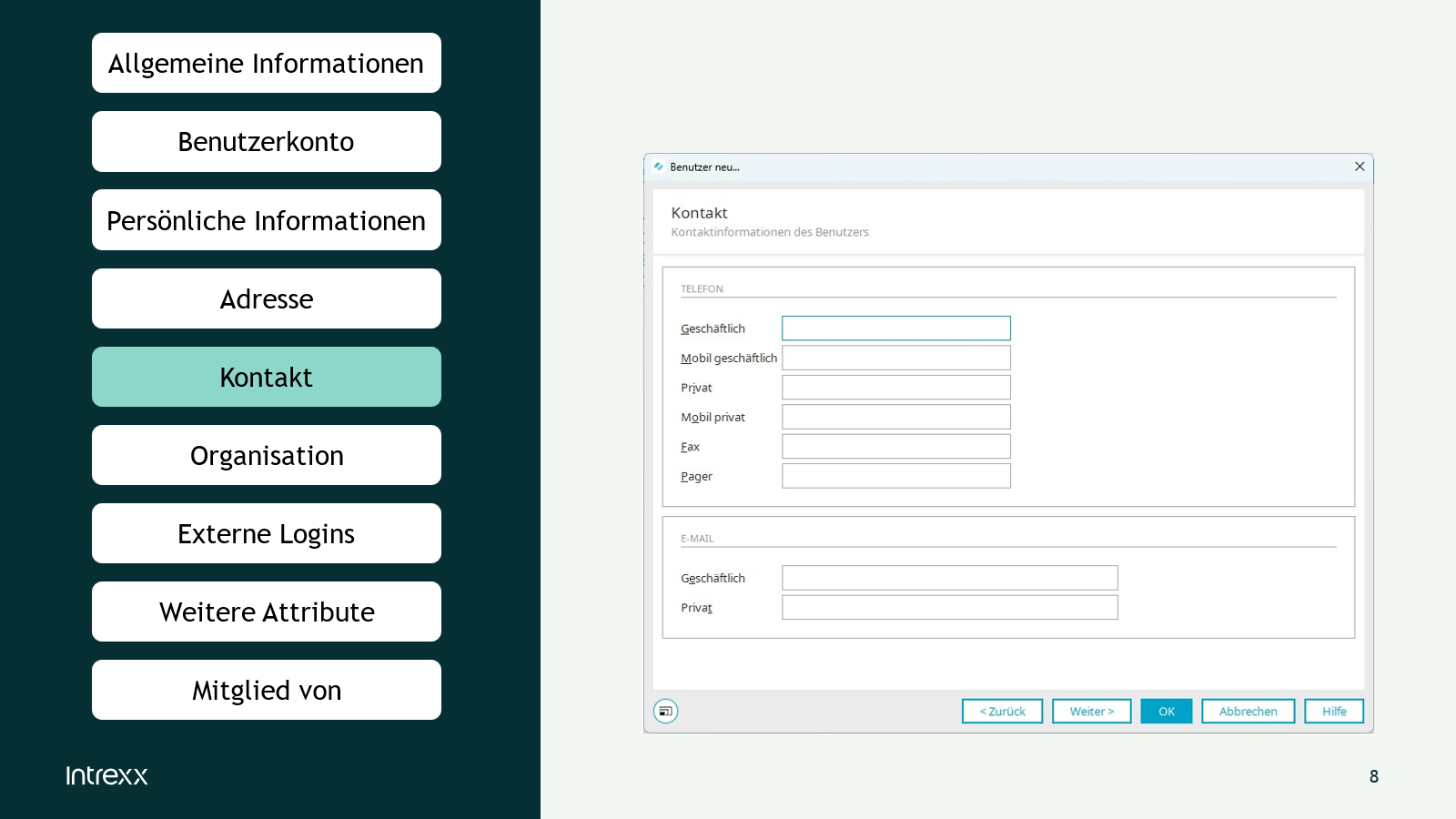Select the Allgemeine Informationen step

click(x=266, y=63)
